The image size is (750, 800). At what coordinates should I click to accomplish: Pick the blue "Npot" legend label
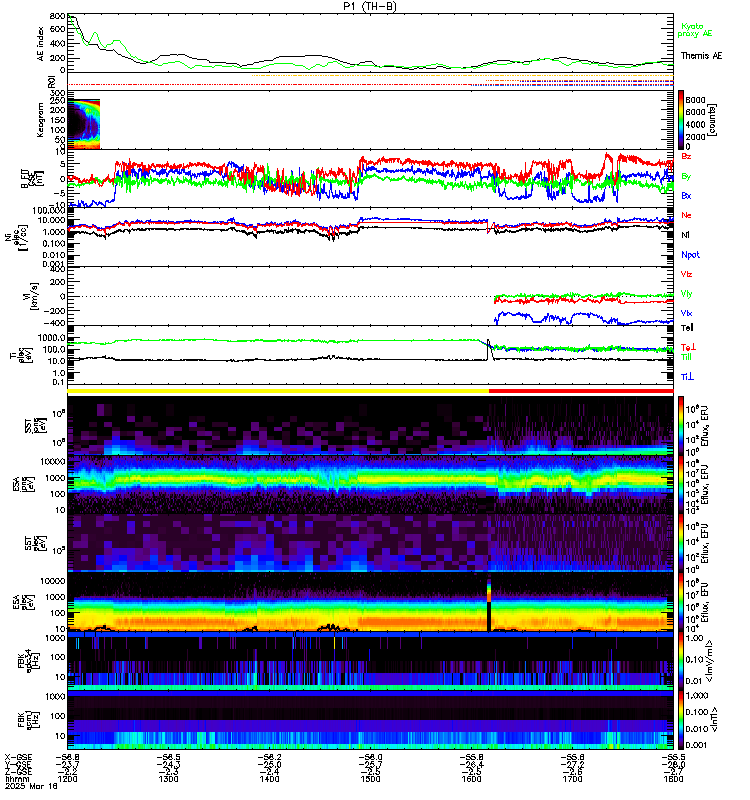pyautogui.click(x=690, y=255)
